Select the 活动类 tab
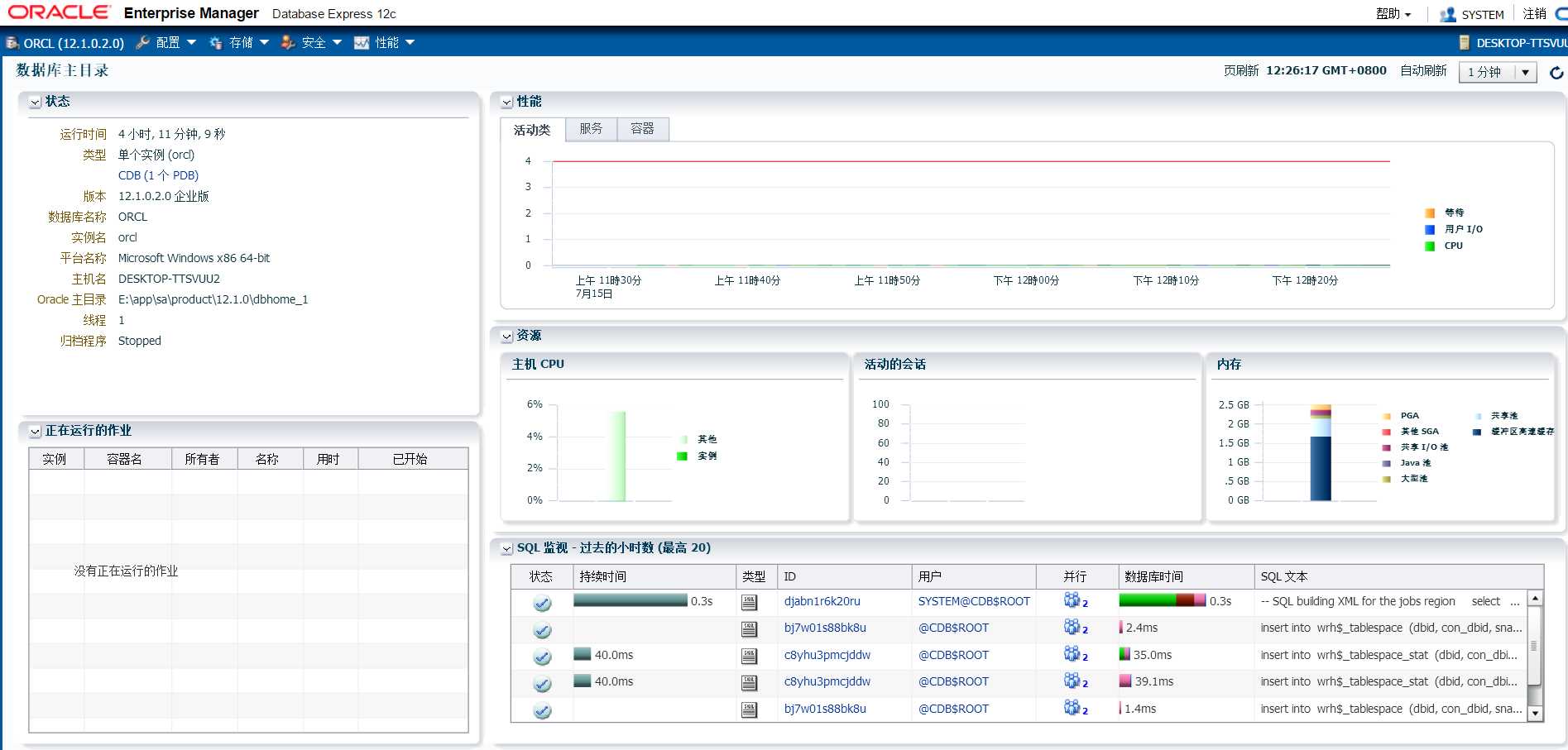 tap(532, 130)
